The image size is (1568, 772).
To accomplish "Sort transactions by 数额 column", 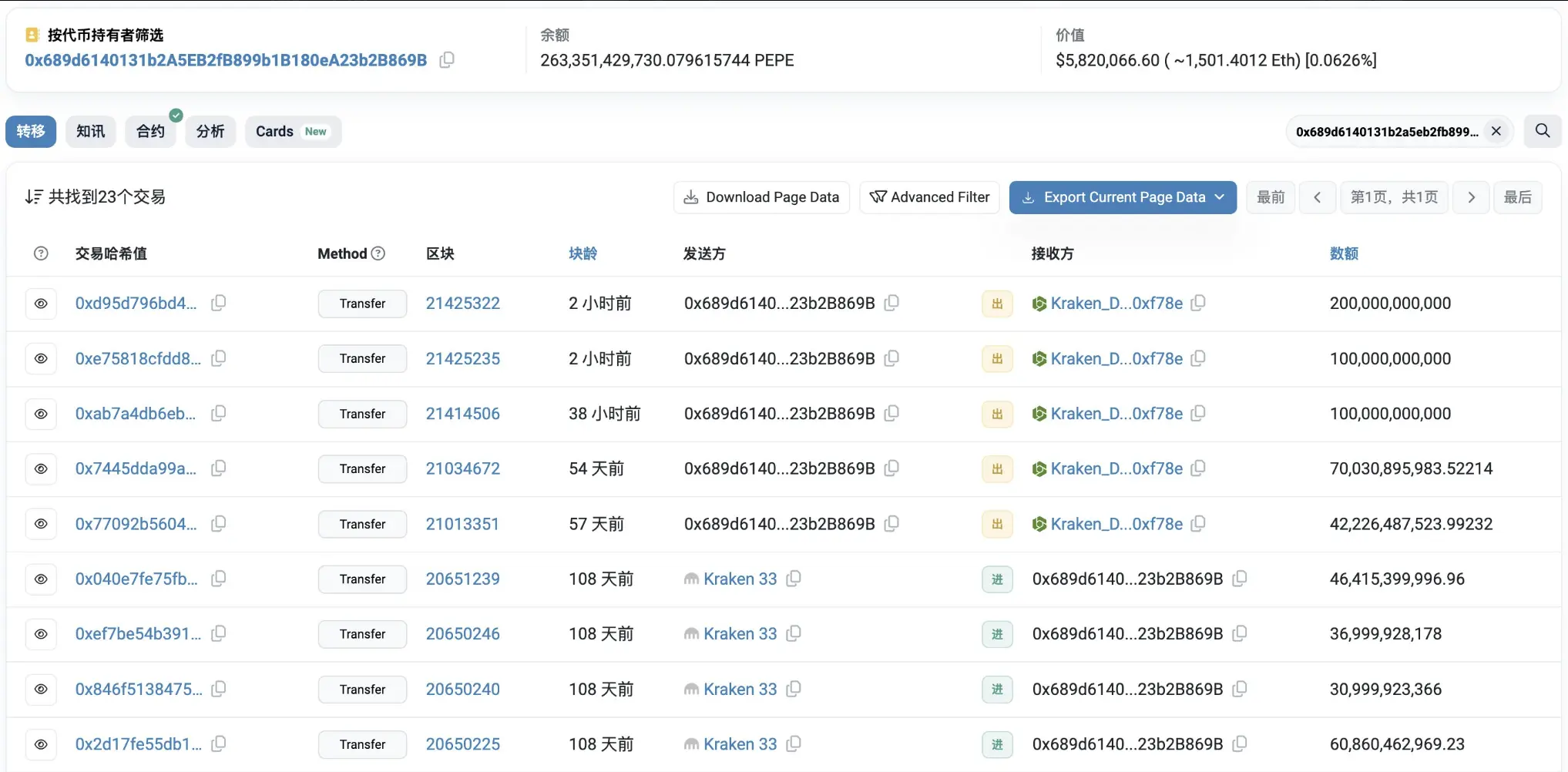I will 1344,253.
